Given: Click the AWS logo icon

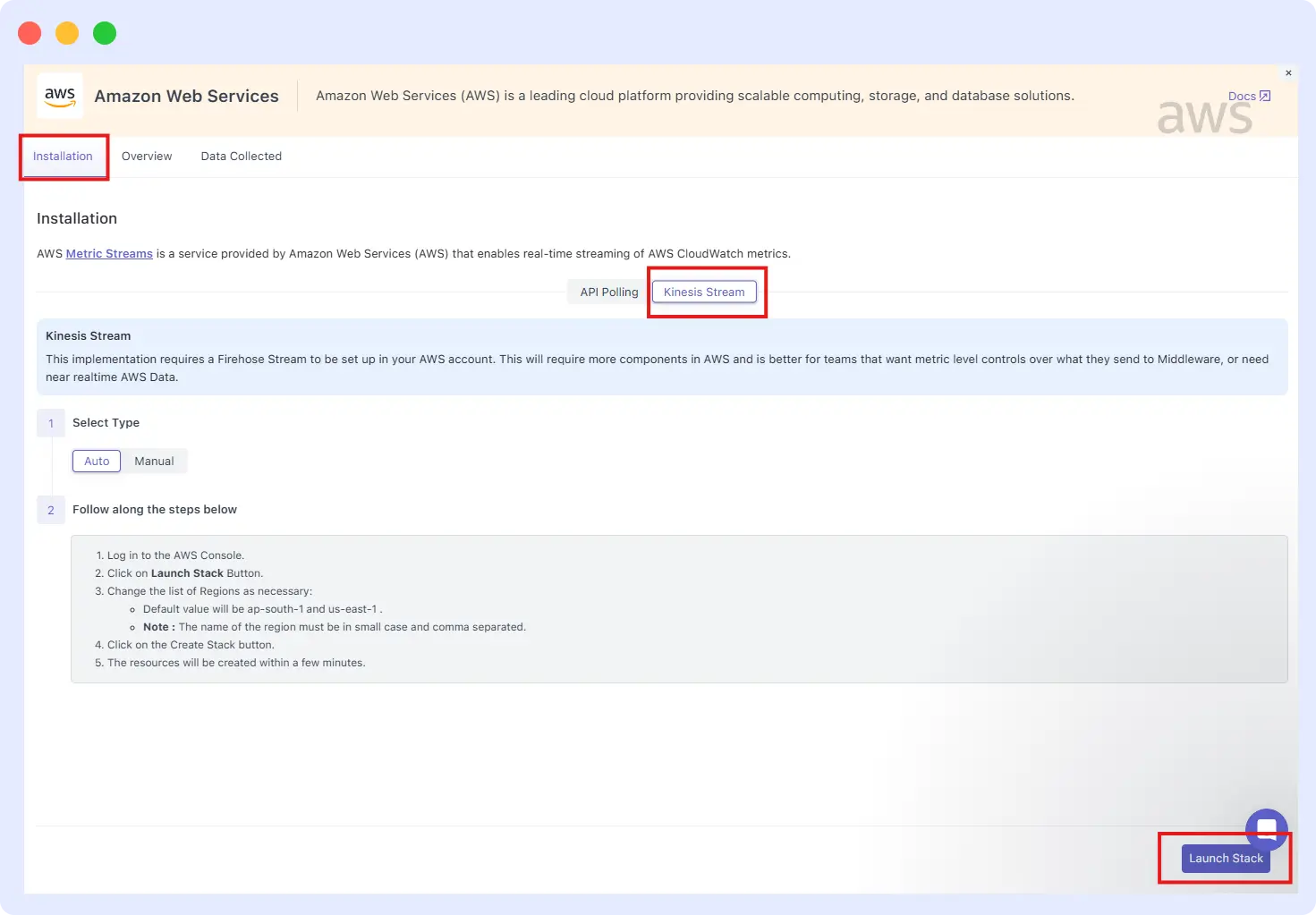Looking at the screenshot, I should click(x=60, y=96).
